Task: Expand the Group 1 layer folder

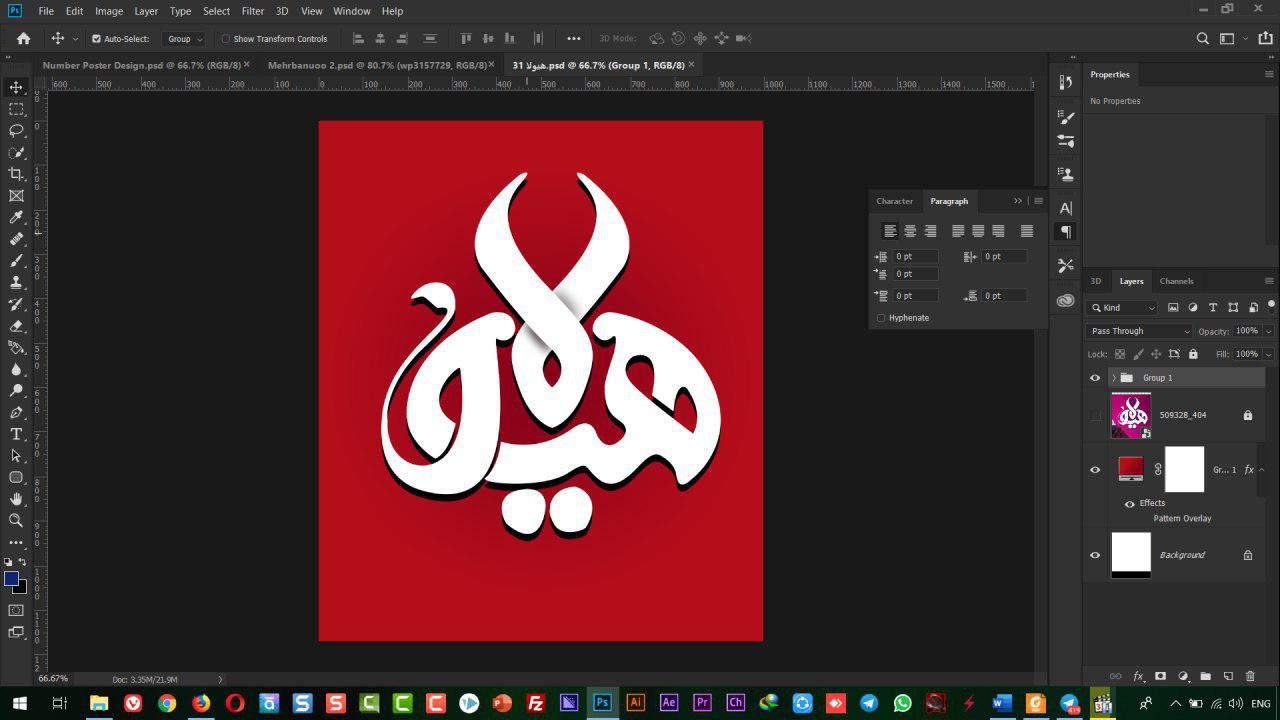Action: [x=1114, y=378]
